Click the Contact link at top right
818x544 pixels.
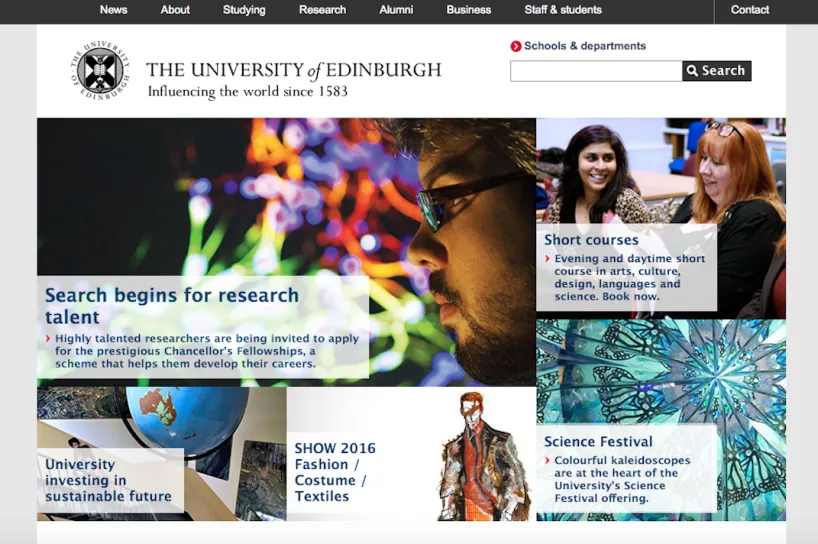click(x=750, y=10)
